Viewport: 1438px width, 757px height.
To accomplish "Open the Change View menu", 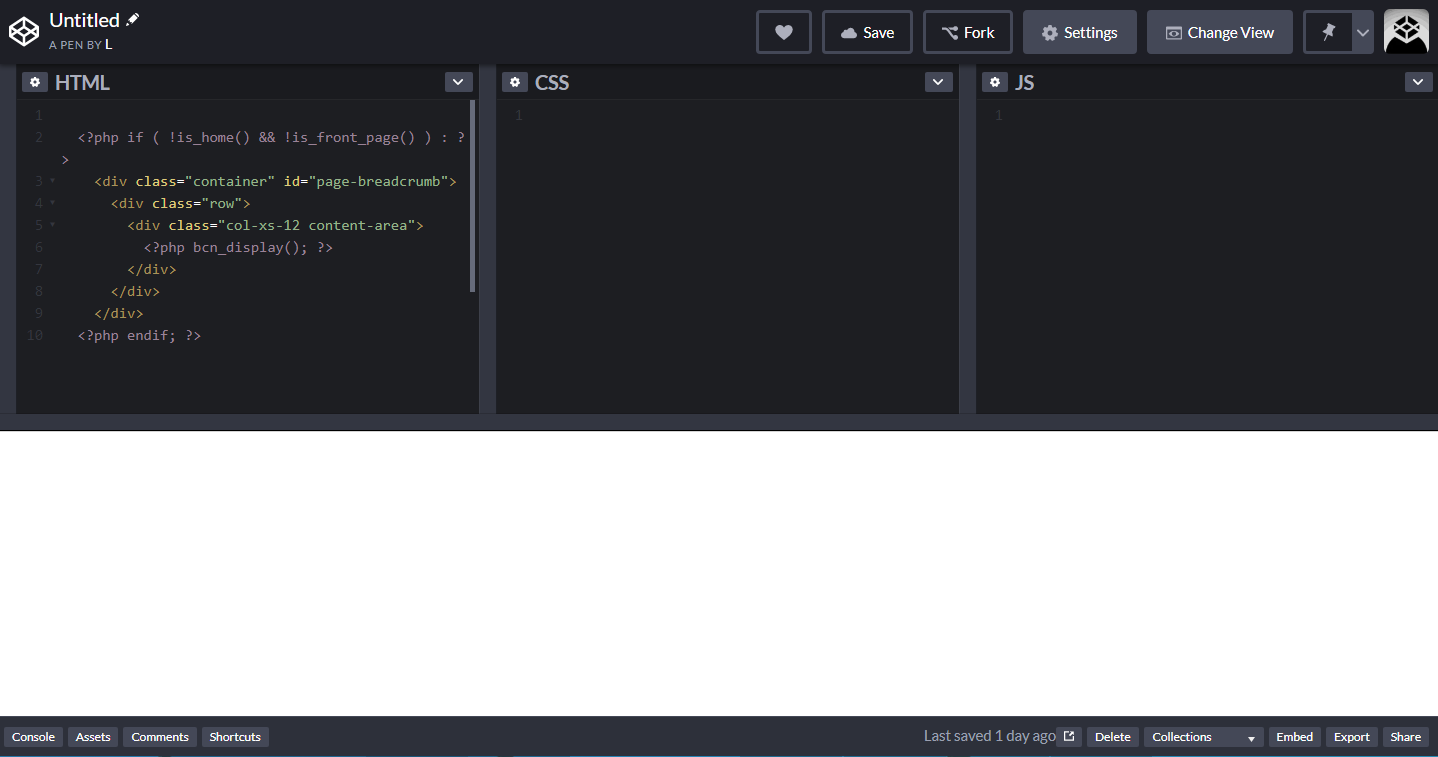I will [1219, 31].
